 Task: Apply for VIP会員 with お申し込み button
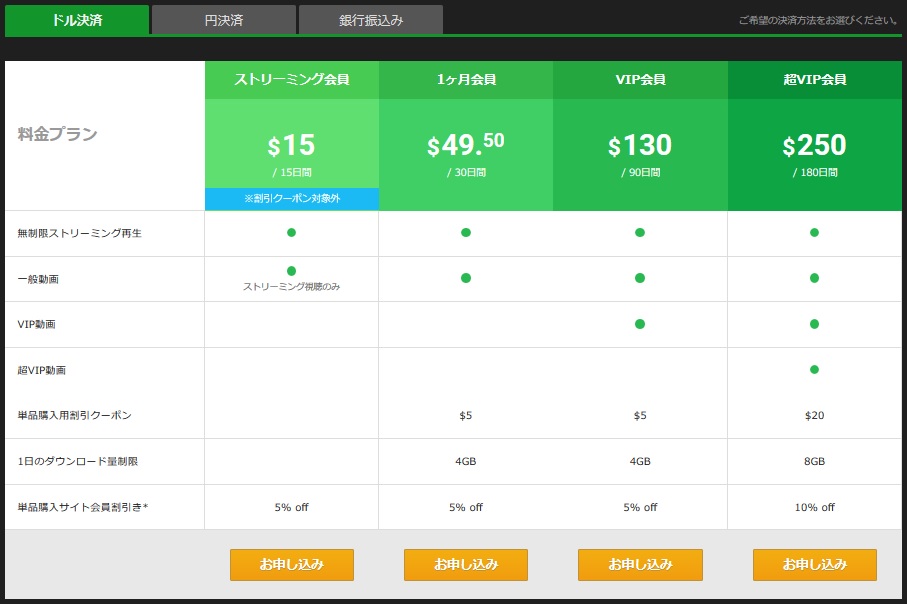tap(640, 564)
